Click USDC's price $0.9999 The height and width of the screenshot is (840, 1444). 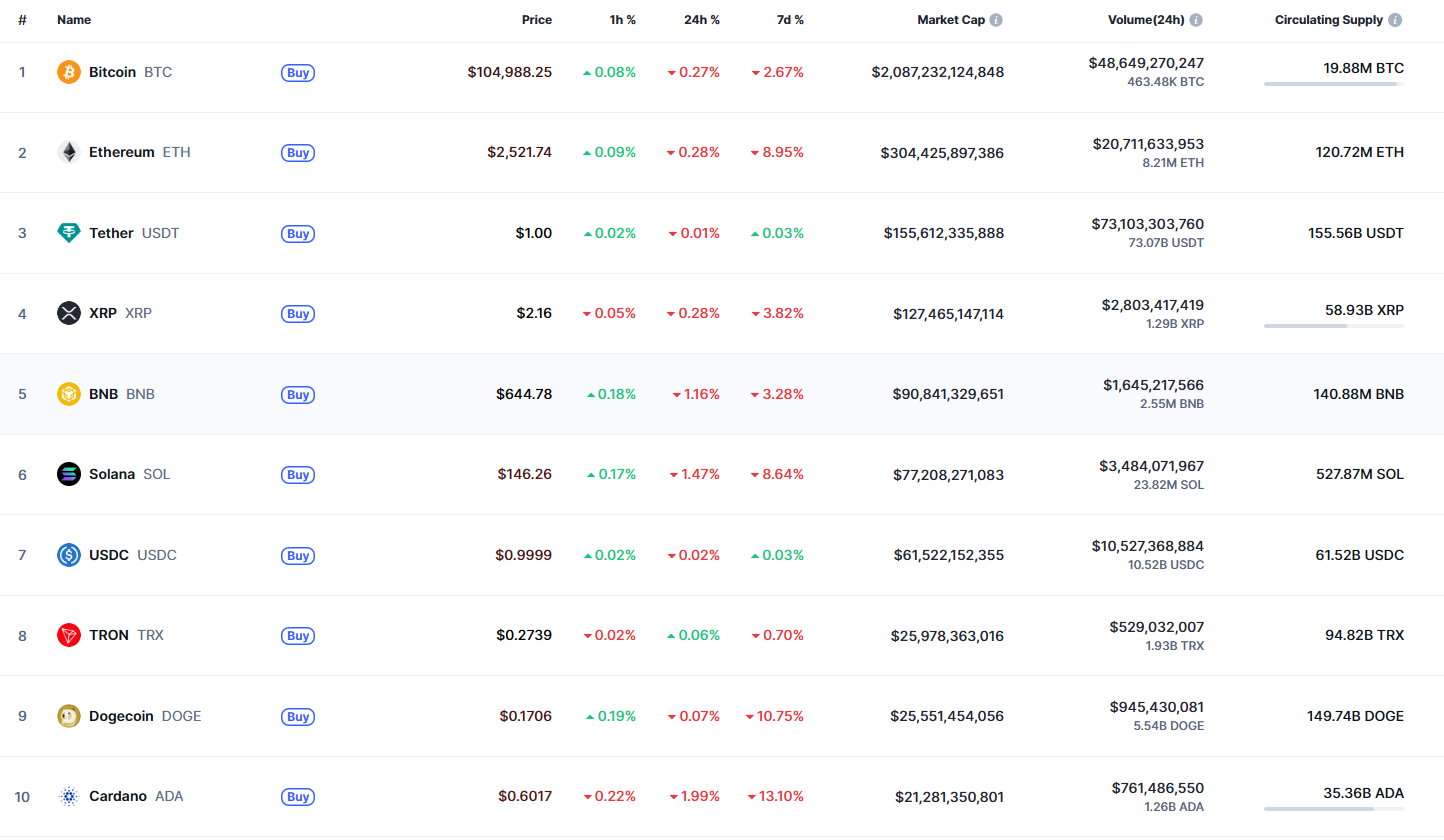(x=524, y=555)
